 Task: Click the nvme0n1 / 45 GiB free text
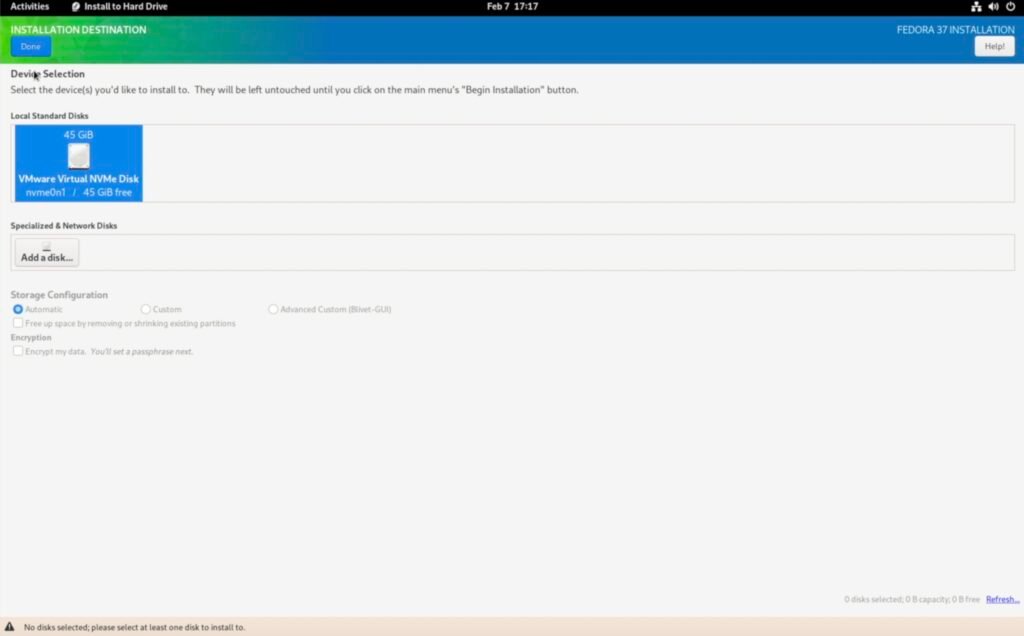[x=78, y=193]
